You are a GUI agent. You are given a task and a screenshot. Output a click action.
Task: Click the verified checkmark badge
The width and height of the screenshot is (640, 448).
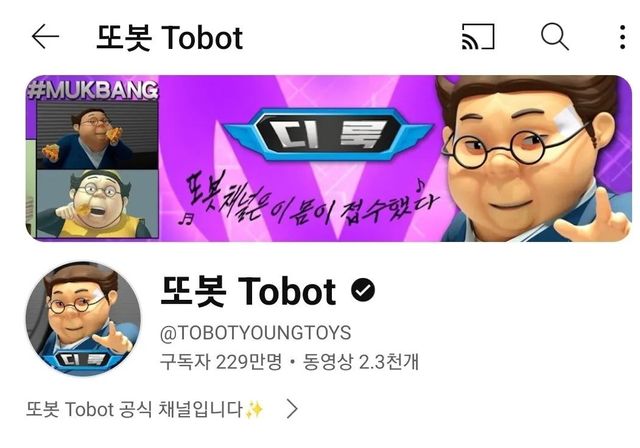tap(363, 290)
